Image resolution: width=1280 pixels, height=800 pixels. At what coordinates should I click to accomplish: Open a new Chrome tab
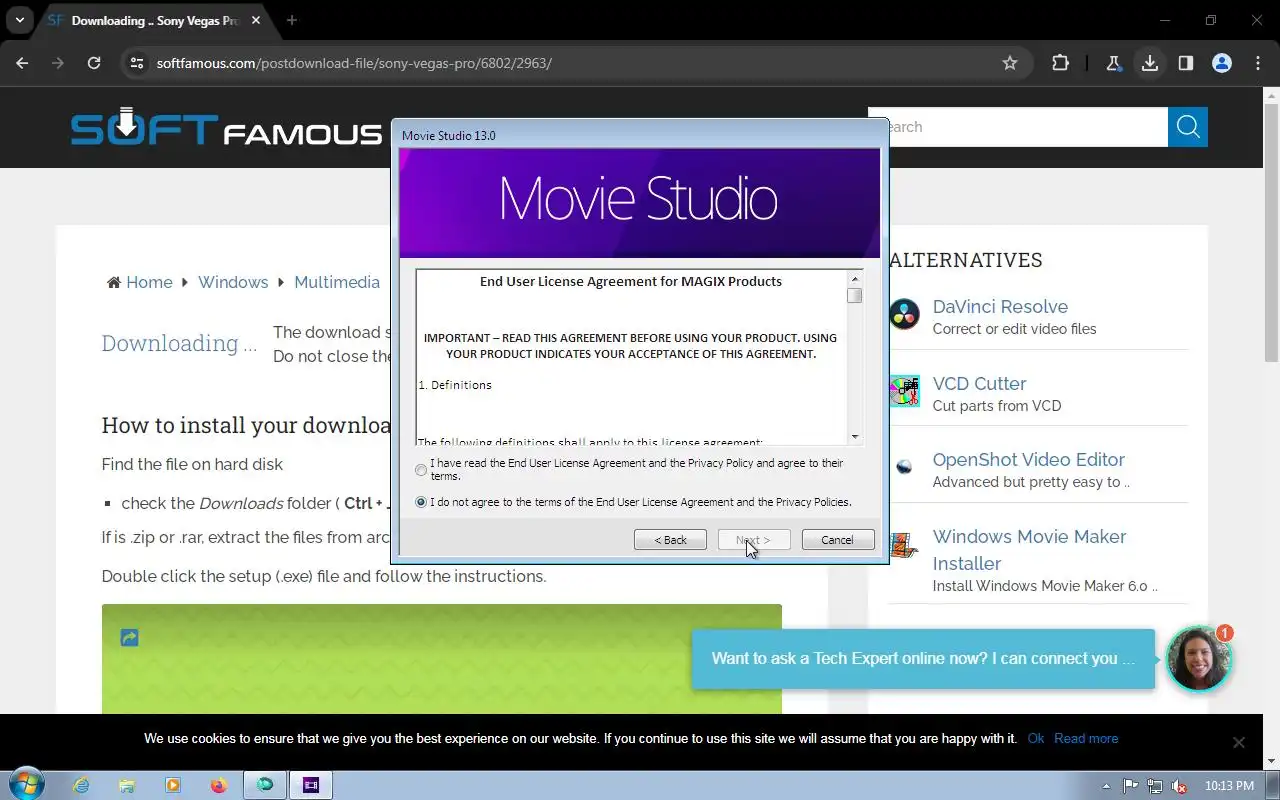(292, 20)
